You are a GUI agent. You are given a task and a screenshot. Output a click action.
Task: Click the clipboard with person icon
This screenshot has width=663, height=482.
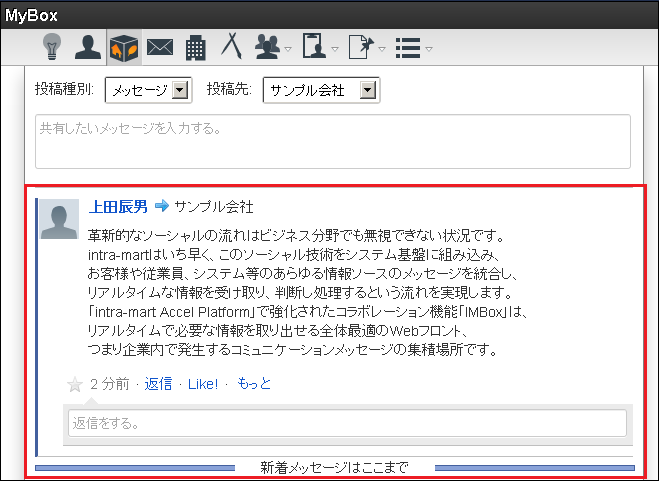(314, 46)
